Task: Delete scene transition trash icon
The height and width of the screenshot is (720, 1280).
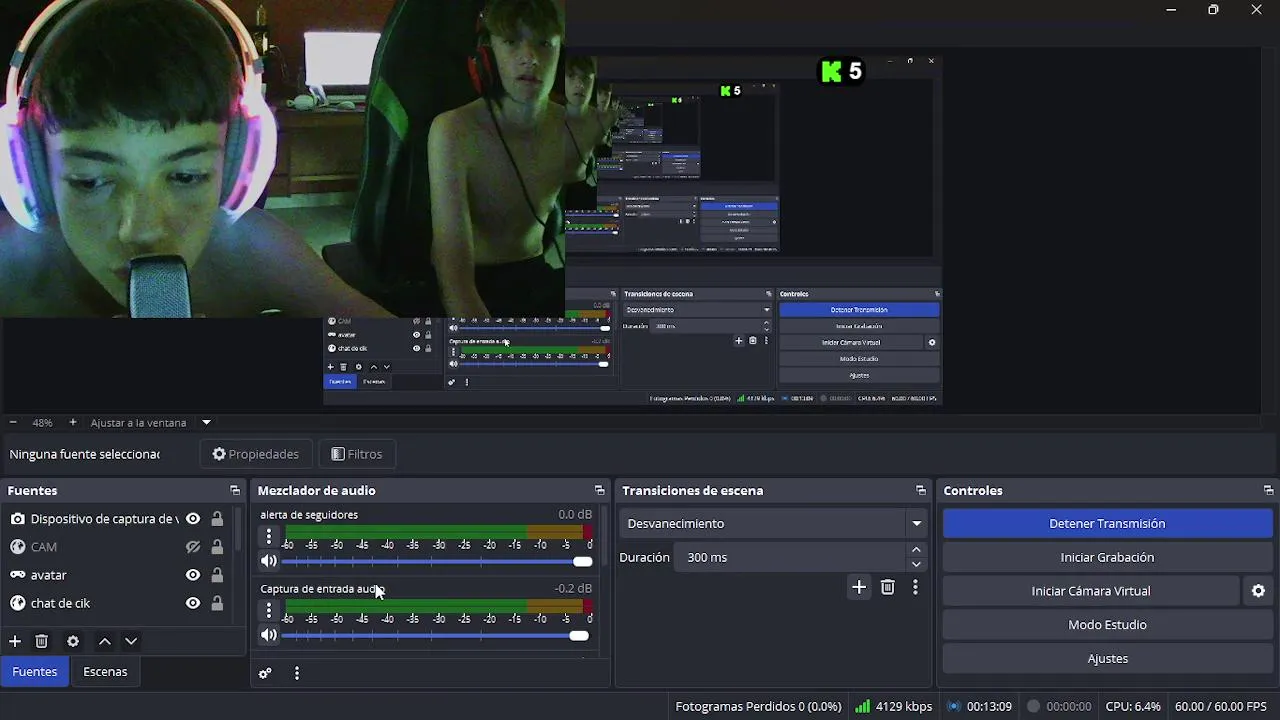Action: [888, 587]
